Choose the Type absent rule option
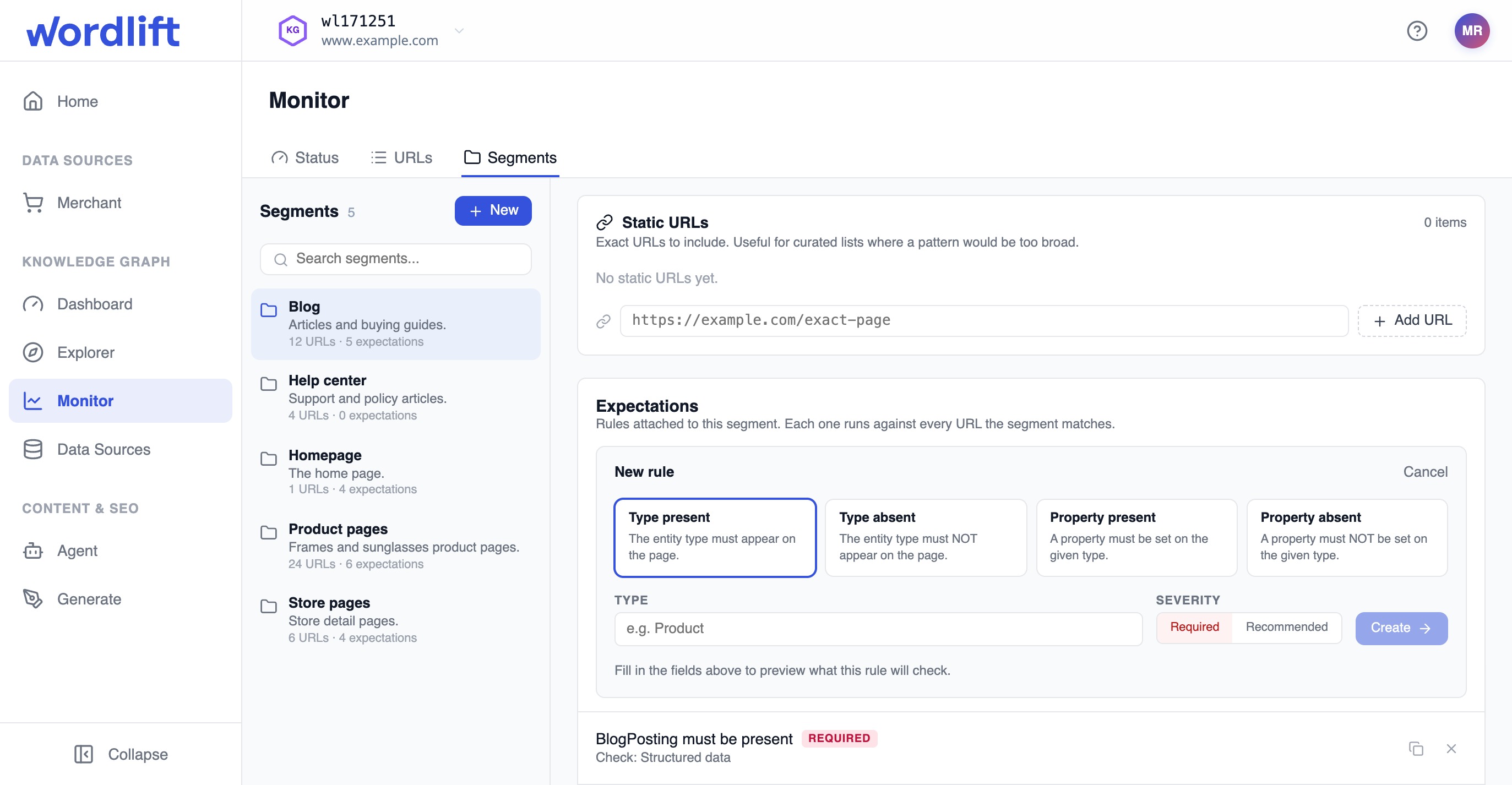The height and width of the screenshot is (785, 1512). [x=926, y=537]
